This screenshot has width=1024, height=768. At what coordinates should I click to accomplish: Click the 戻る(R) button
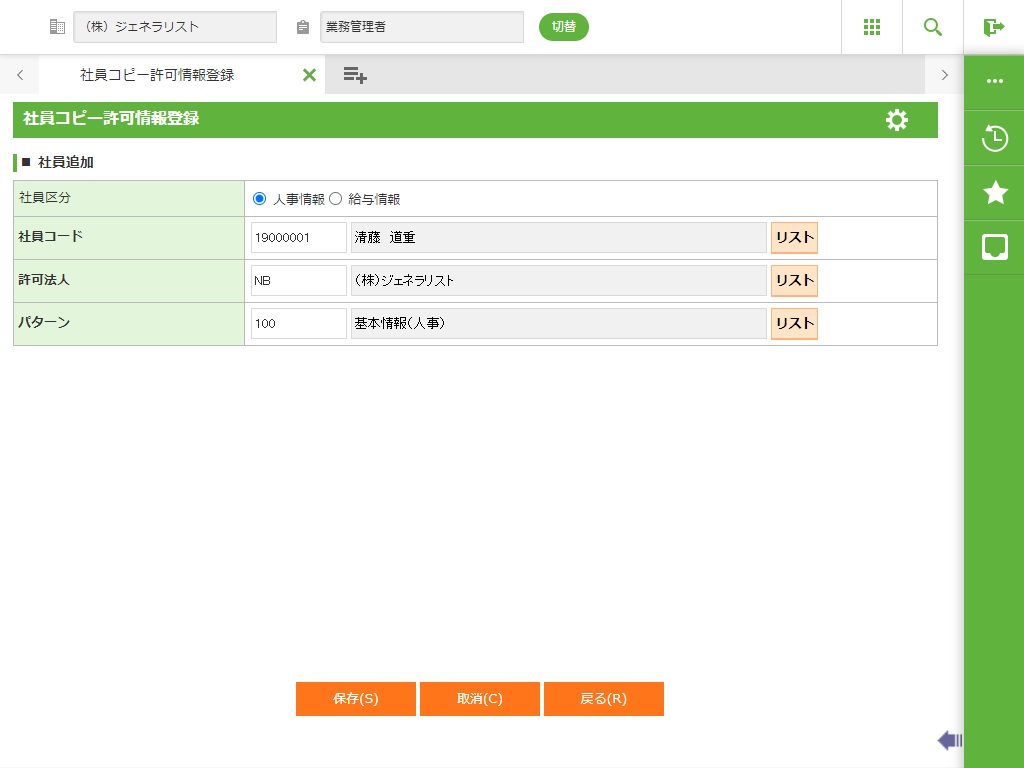pos(603,699)
